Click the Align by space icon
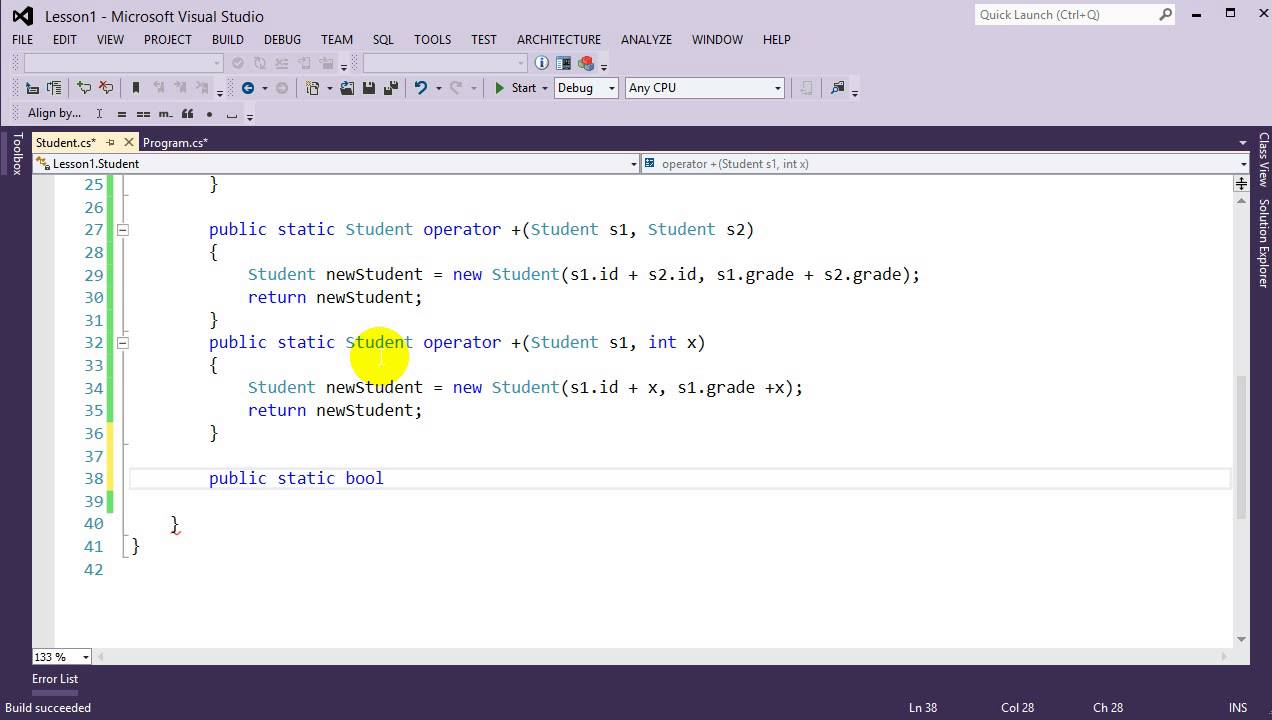The width and height of the screenshot is (1272, 720). (231, 114)
